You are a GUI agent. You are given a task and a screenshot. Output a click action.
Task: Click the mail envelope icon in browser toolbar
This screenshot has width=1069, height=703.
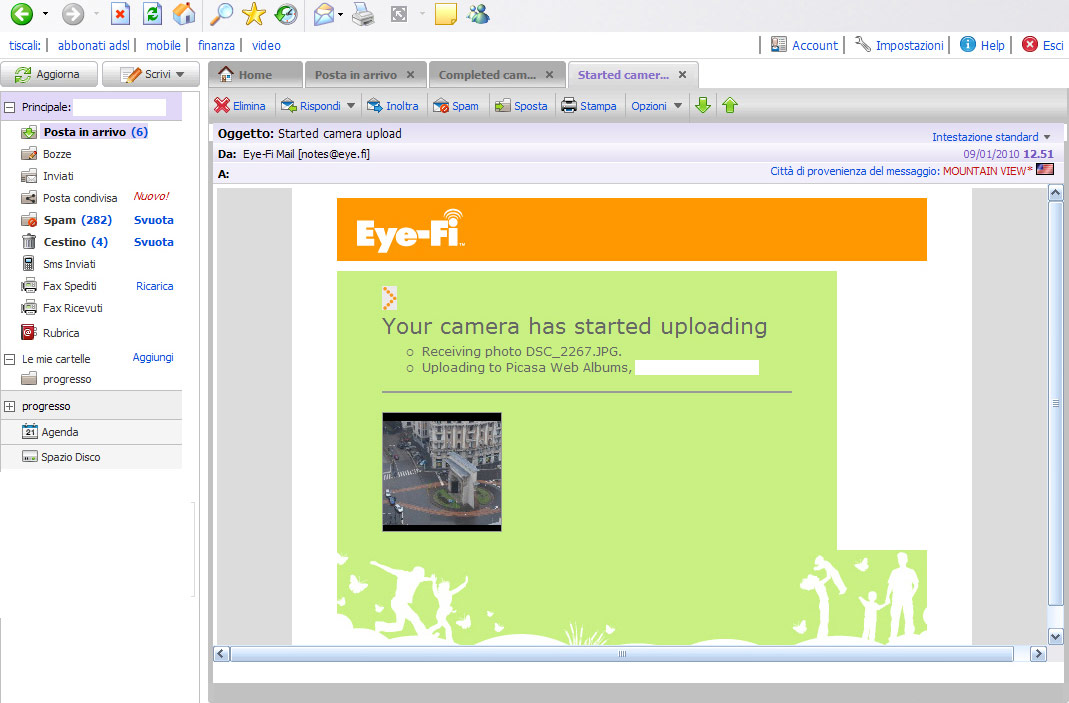(325, 14)
